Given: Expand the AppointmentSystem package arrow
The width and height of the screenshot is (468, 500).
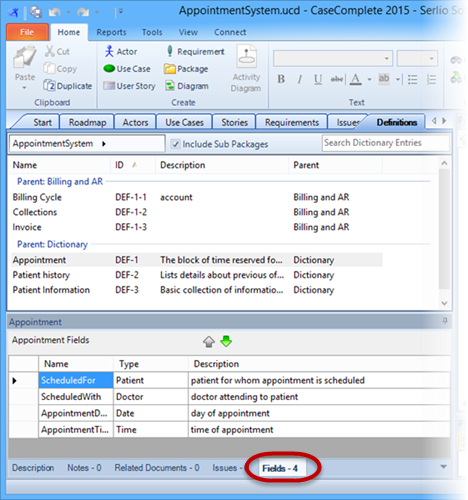Looking at the screenshot, I should point(104,144).
